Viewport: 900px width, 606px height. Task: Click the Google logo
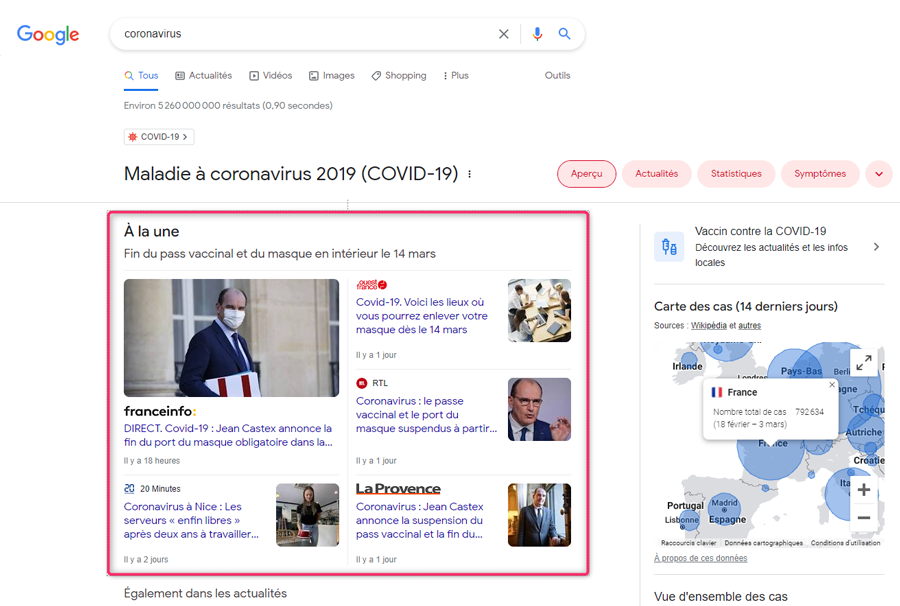coord(48,34)
